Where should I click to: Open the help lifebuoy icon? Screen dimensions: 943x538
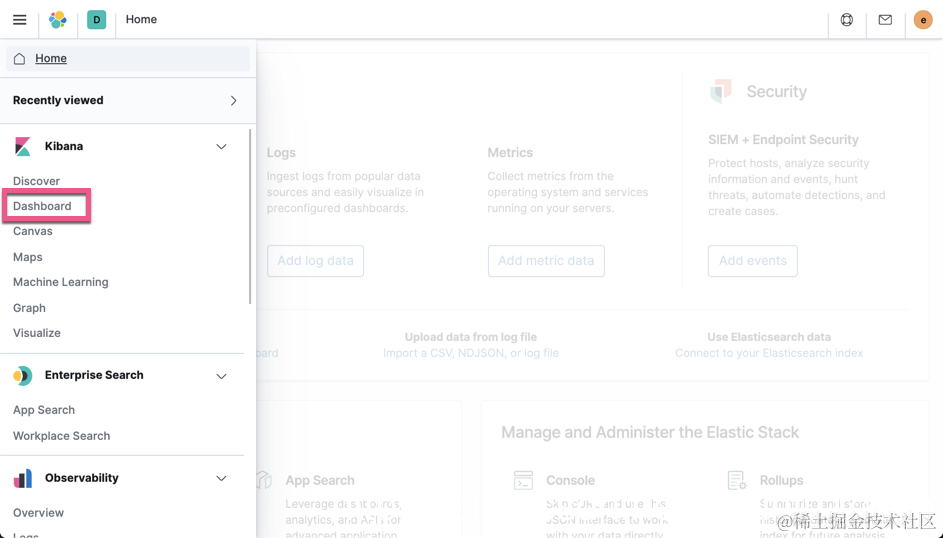point(847,20)
